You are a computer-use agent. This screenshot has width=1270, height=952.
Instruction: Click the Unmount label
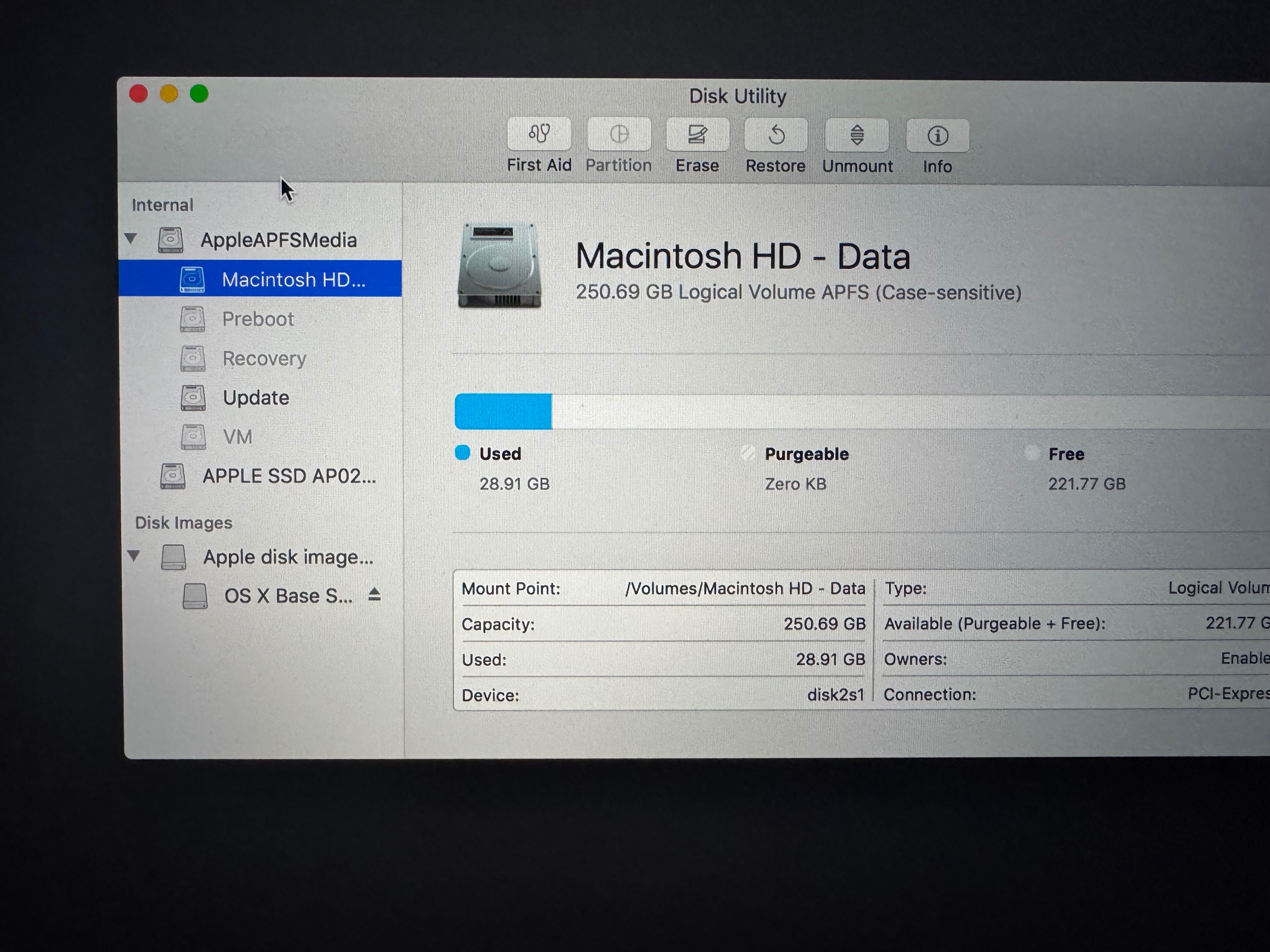pyautogui.click(x=858, y=167)
